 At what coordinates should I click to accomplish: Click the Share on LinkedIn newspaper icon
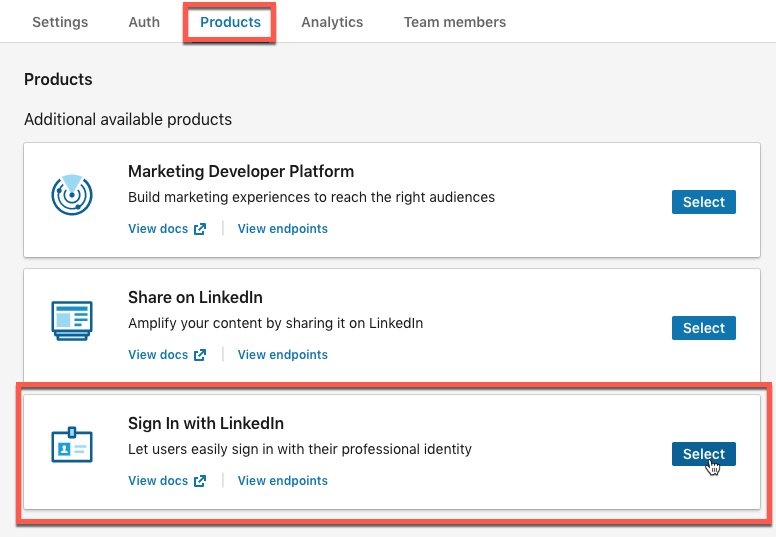pyautogui.click(x=72, y=320)
